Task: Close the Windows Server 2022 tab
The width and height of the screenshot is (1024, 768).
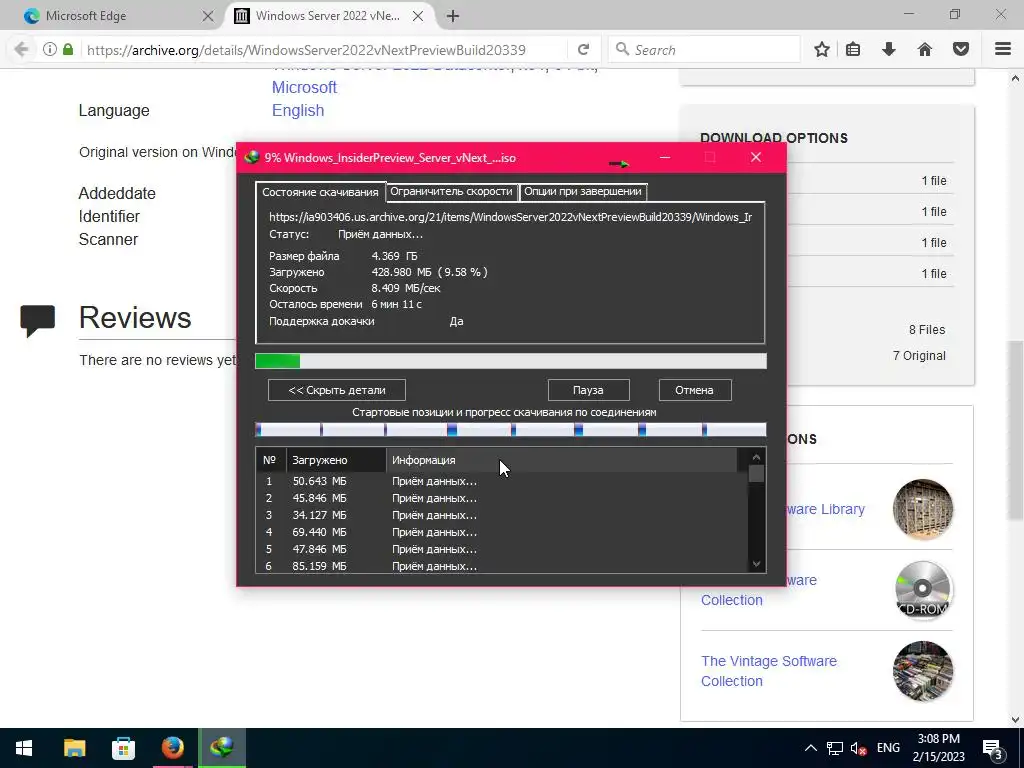Action: (x=418, y=16)
